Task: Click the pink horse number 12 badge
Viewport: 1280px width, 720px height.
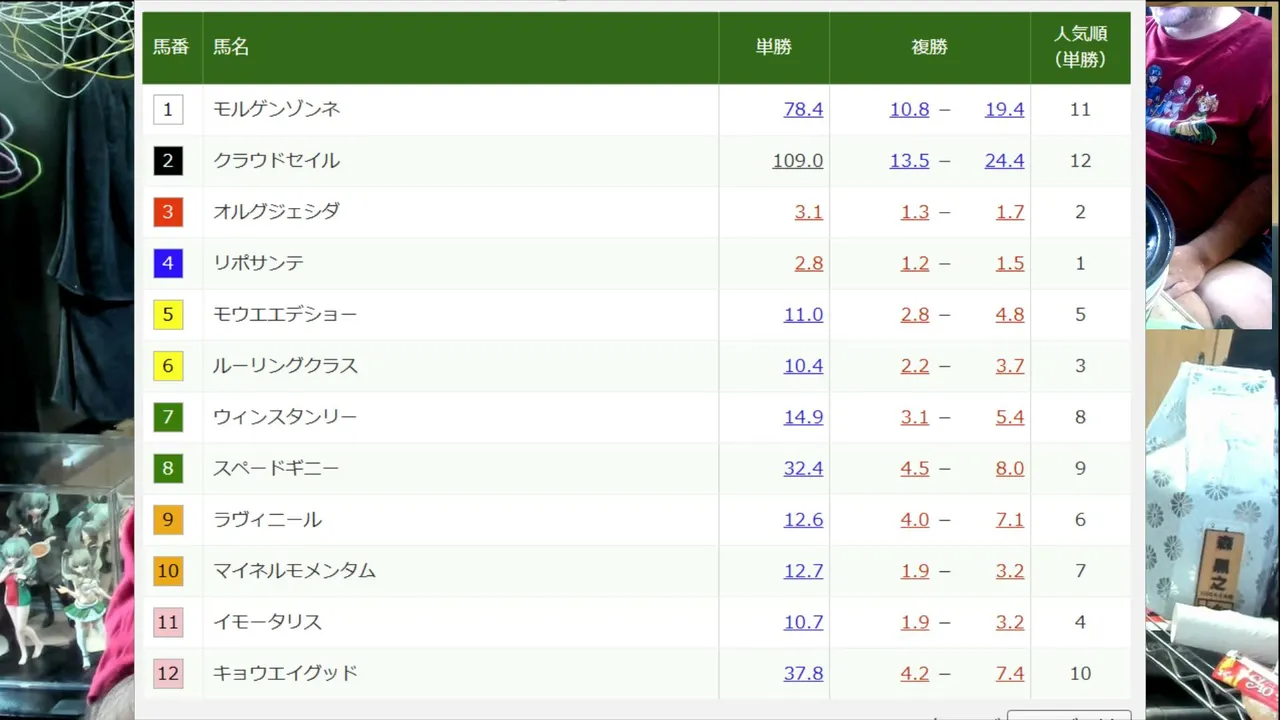Action: tap(168, 673)
